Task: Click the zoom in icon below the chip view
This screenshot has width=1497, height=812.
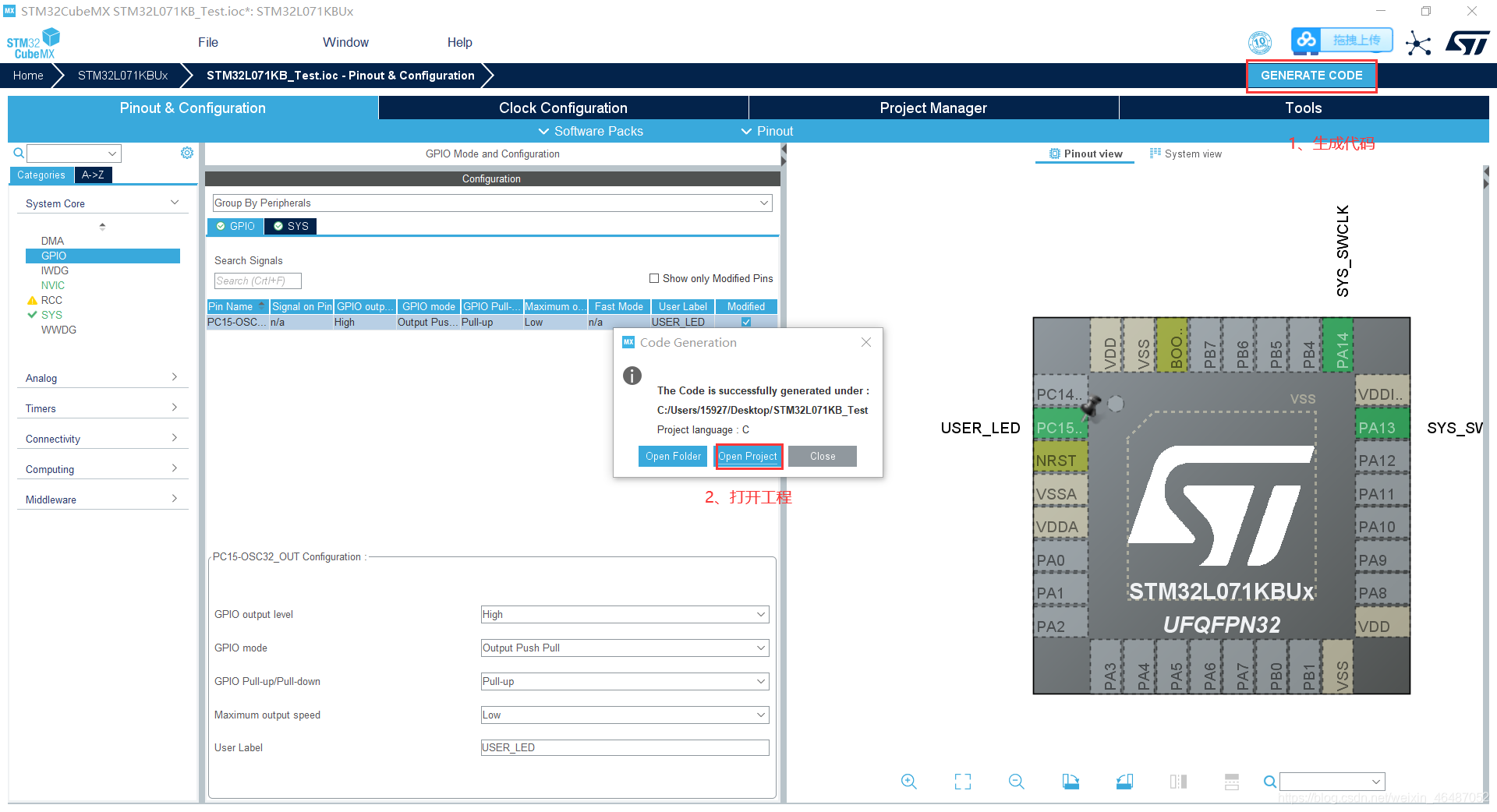Action: pyautogui.click(x=908, y=782)
